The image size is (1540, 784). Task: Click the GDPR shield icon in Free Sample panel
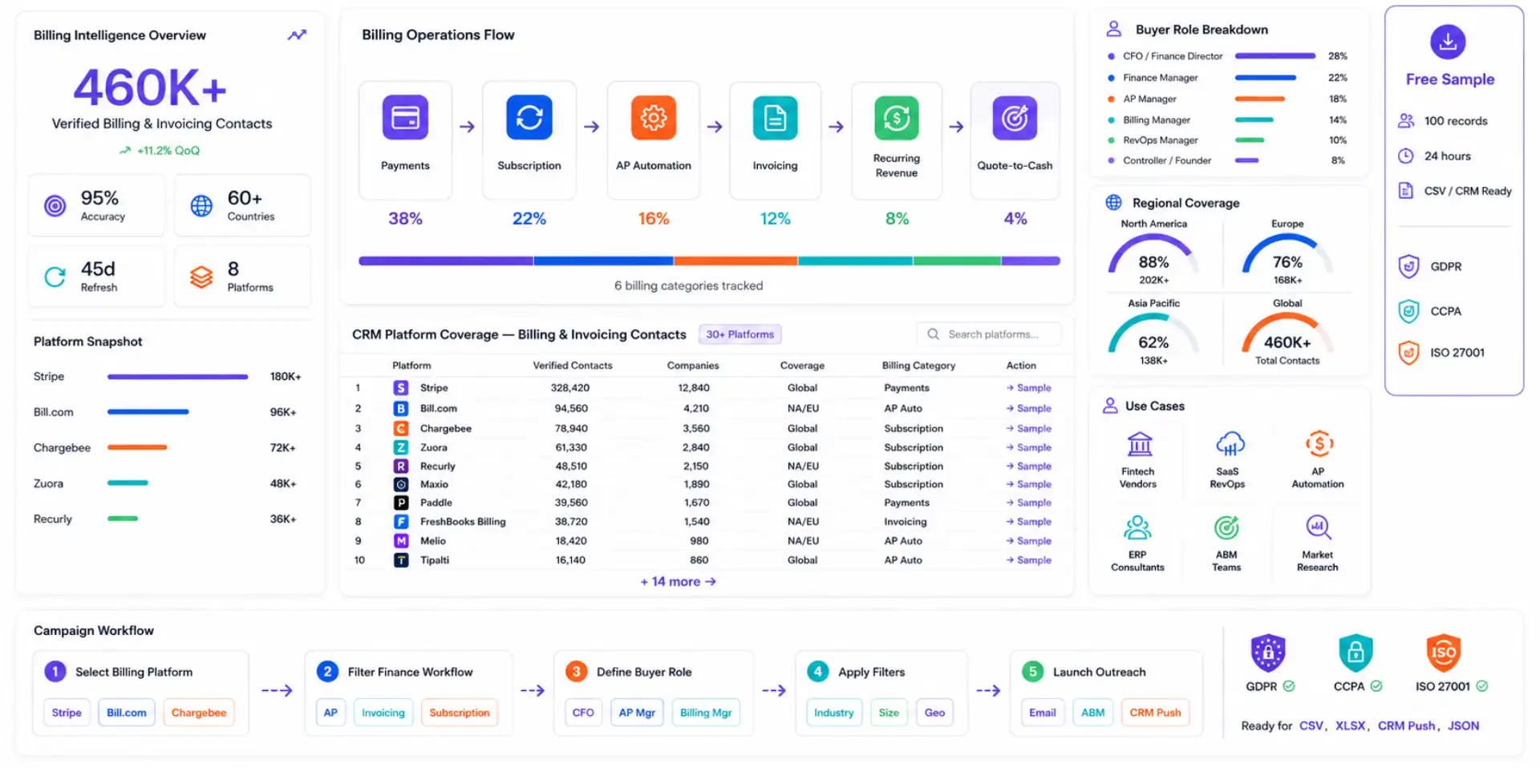click(x=1409, y=266)
